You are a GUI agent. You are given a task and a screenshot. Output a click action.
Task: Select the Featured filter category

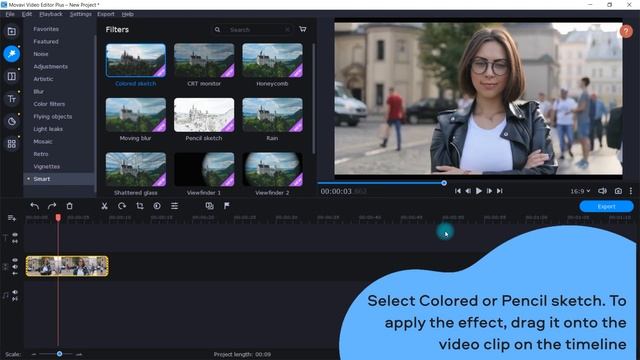46,42
